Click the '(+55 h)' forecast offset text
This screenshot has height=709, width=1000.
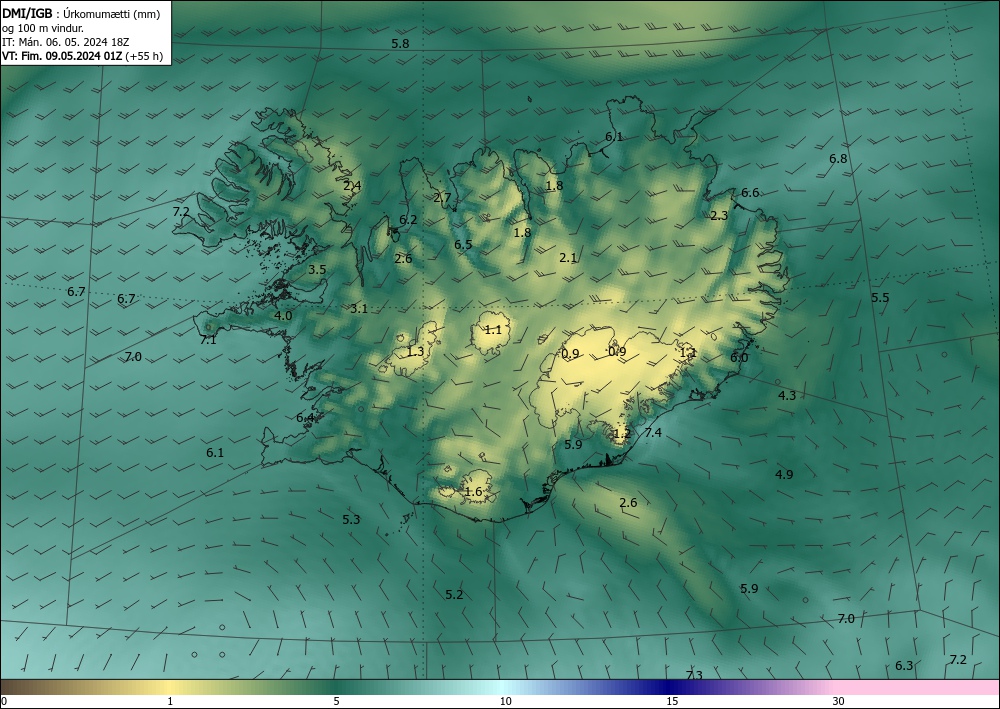[x=145, y=56]
